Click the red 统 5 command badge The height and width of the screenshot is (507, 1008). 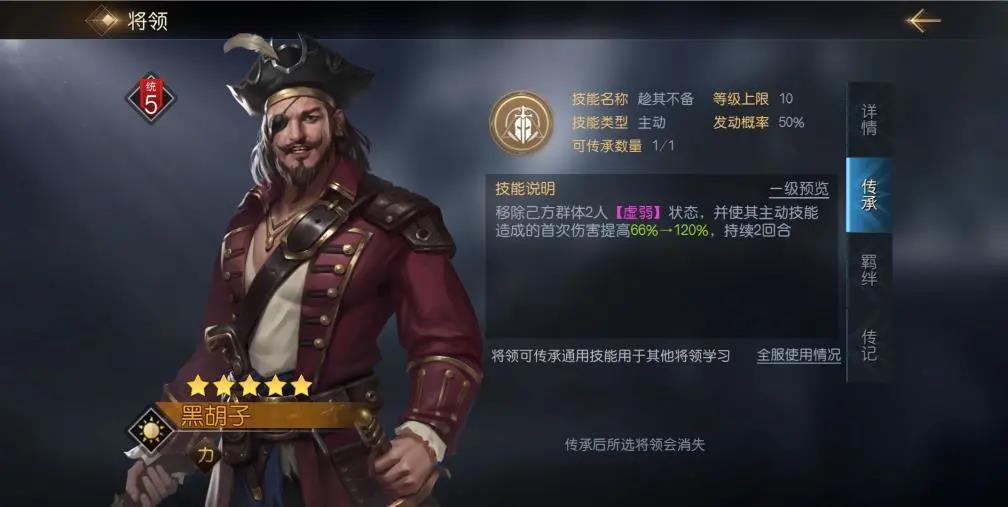click(x=150, y=98)
